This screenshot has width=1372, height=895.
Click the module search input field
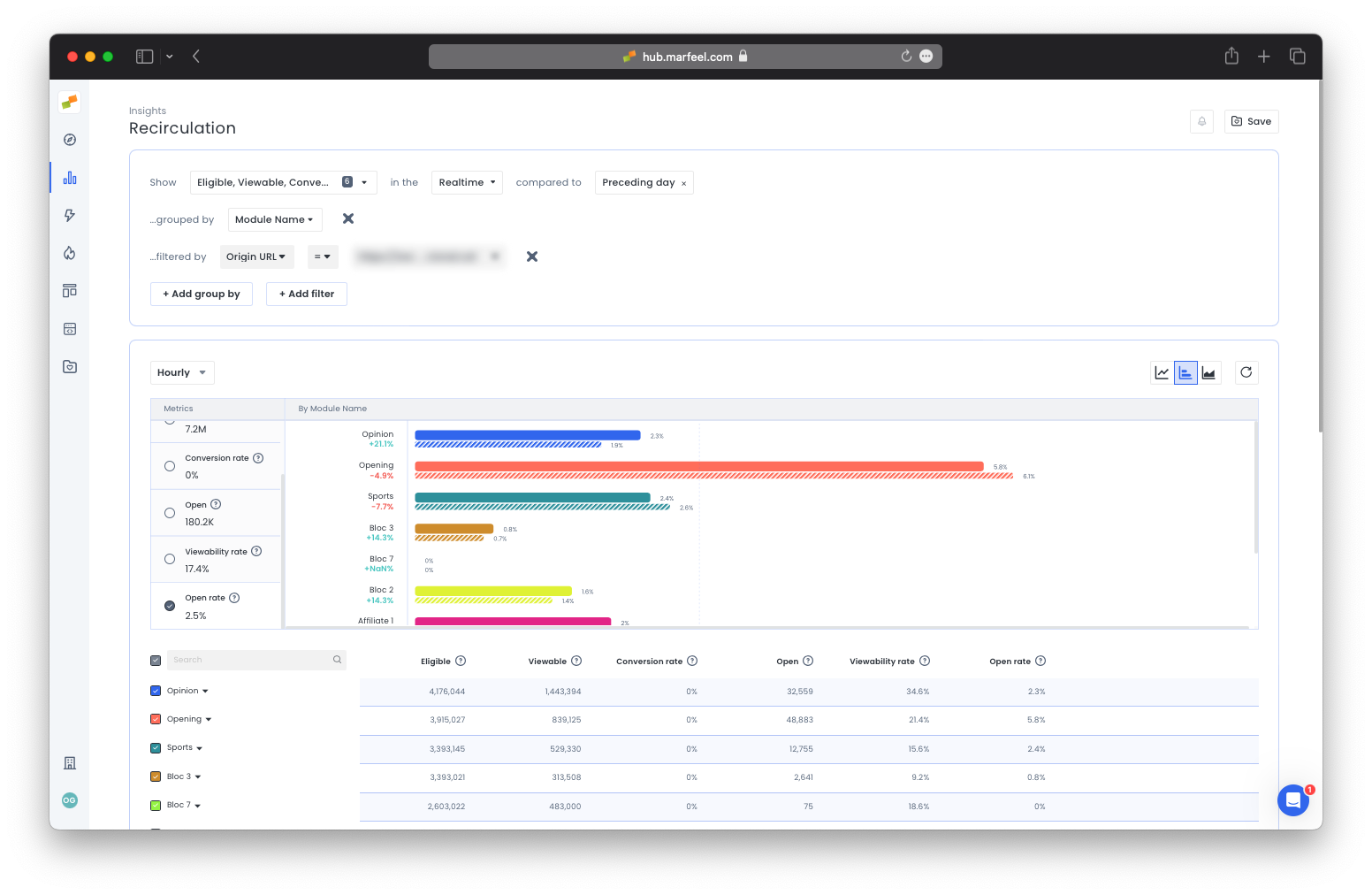(x=252, y=660)
